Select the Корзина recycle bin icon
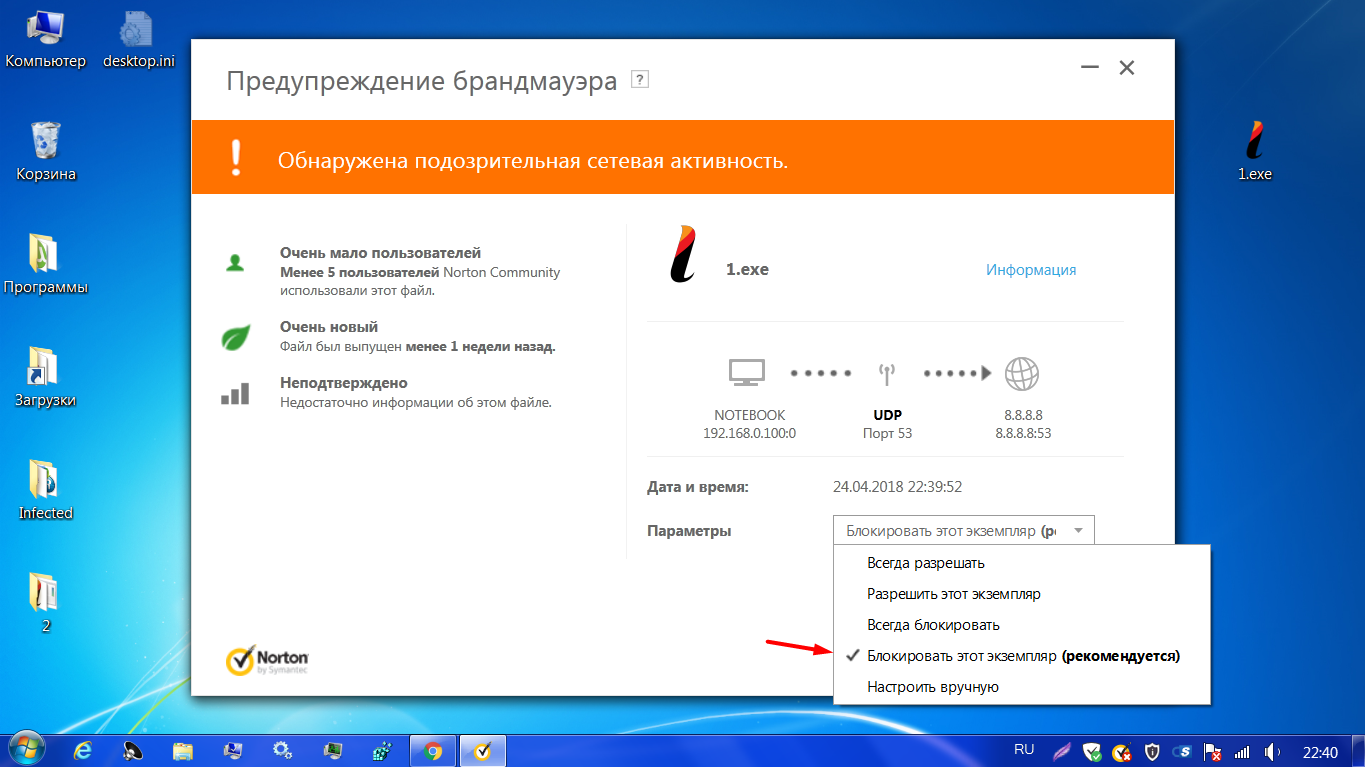 coord(46,152)
